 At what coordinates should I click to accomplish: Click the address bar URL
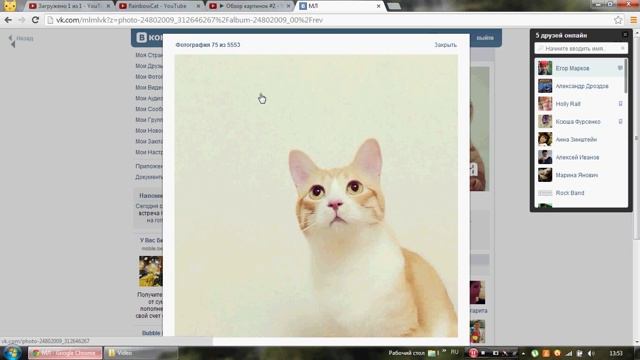point(189,20)
